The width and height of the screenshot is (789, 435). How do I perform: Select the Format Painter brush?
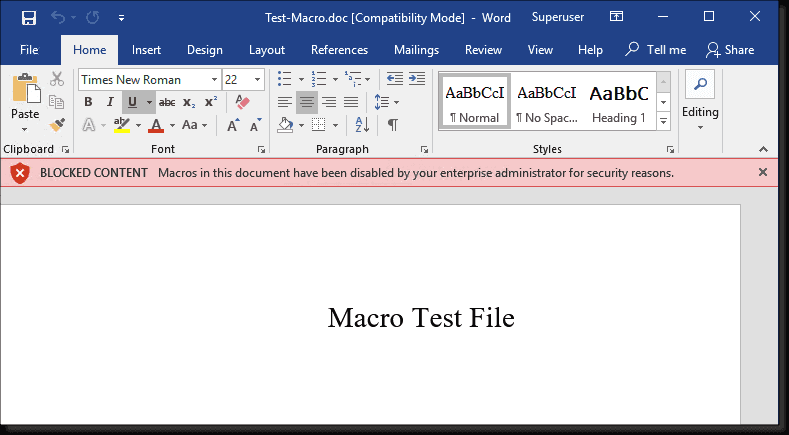[x=57, y=125]
